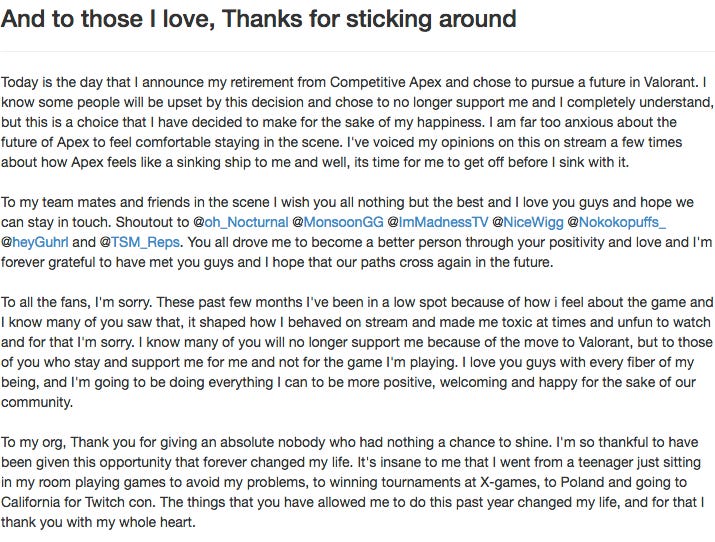The height and width of the screenshot is (542, 715).
Task: Visit the @ImMadnessTV profile link
Action: (x=438, y=222)
